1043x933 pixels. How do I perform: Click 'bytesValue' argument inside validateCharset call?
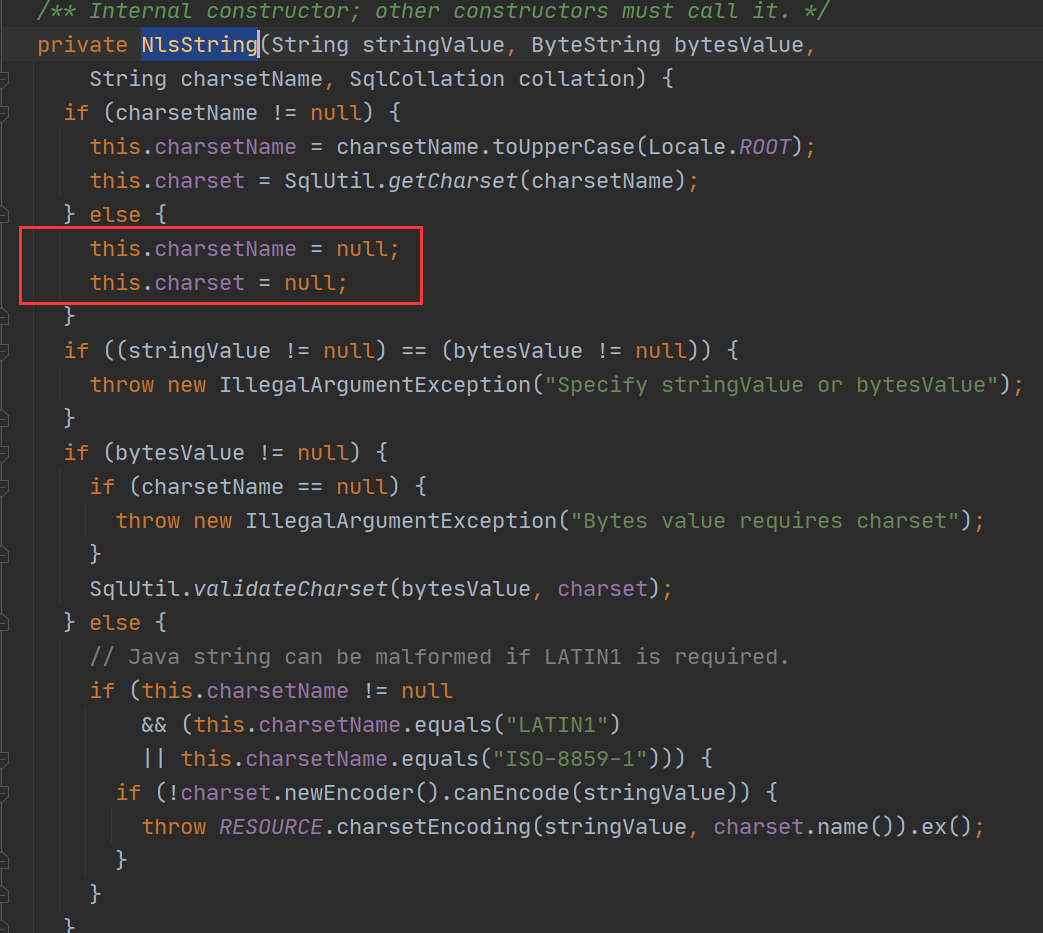pyautogui.click(x=466, y=589)
